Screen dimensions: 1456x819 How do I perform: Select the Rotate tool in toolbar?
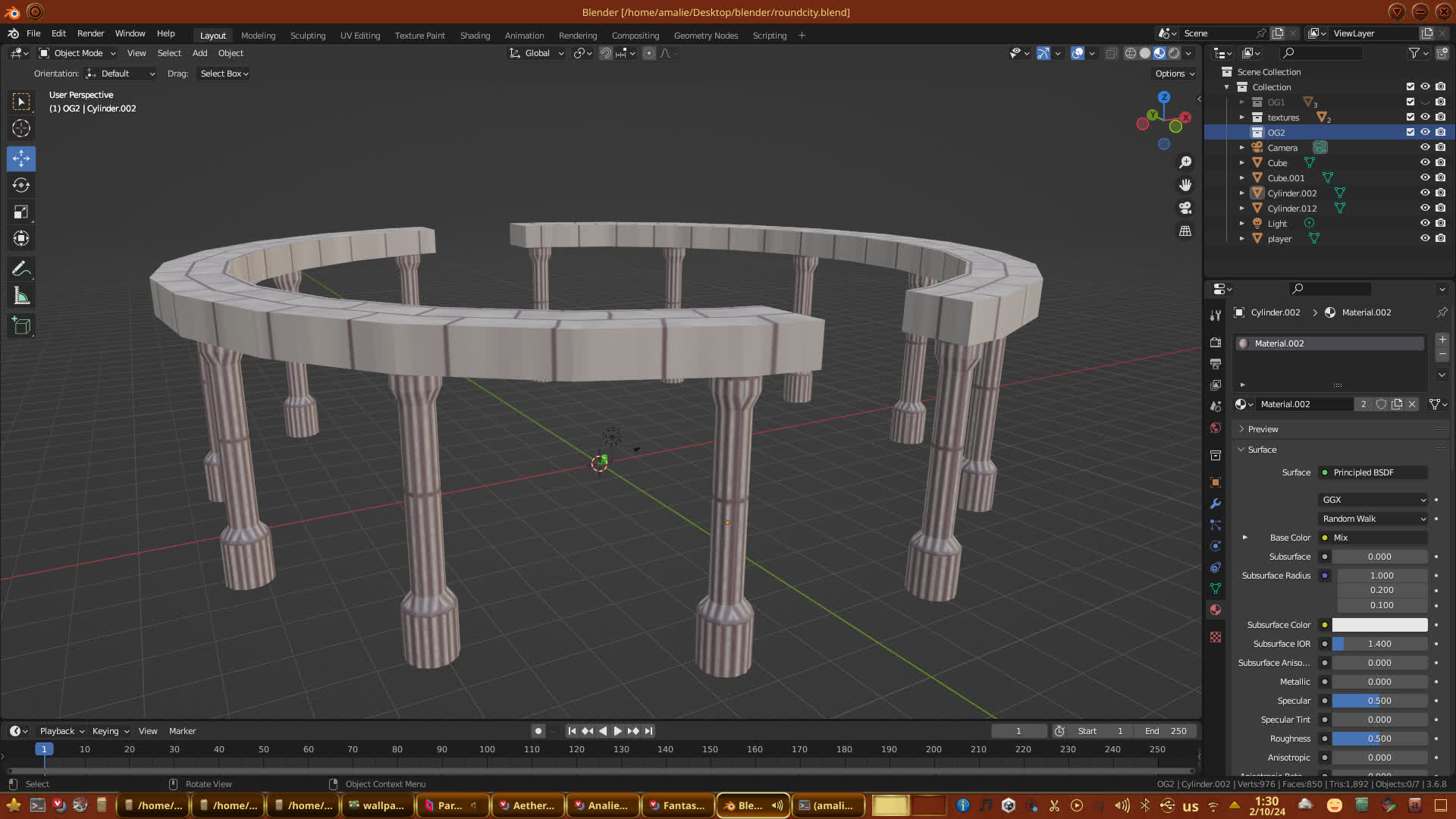pyautogui.click(x=21, y=185)
